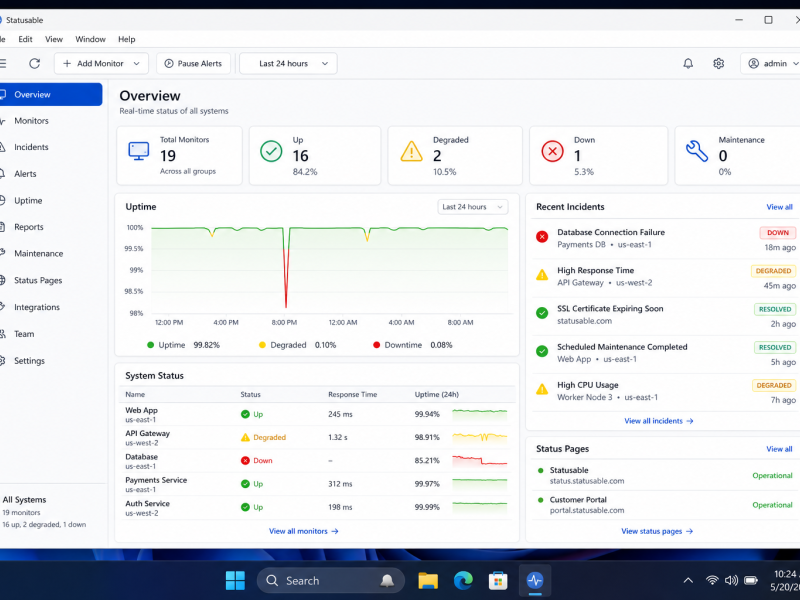The height and width of the screenshot is (600, 800).
Task: Click the Downtime legend entry
Action: point(413,345)
